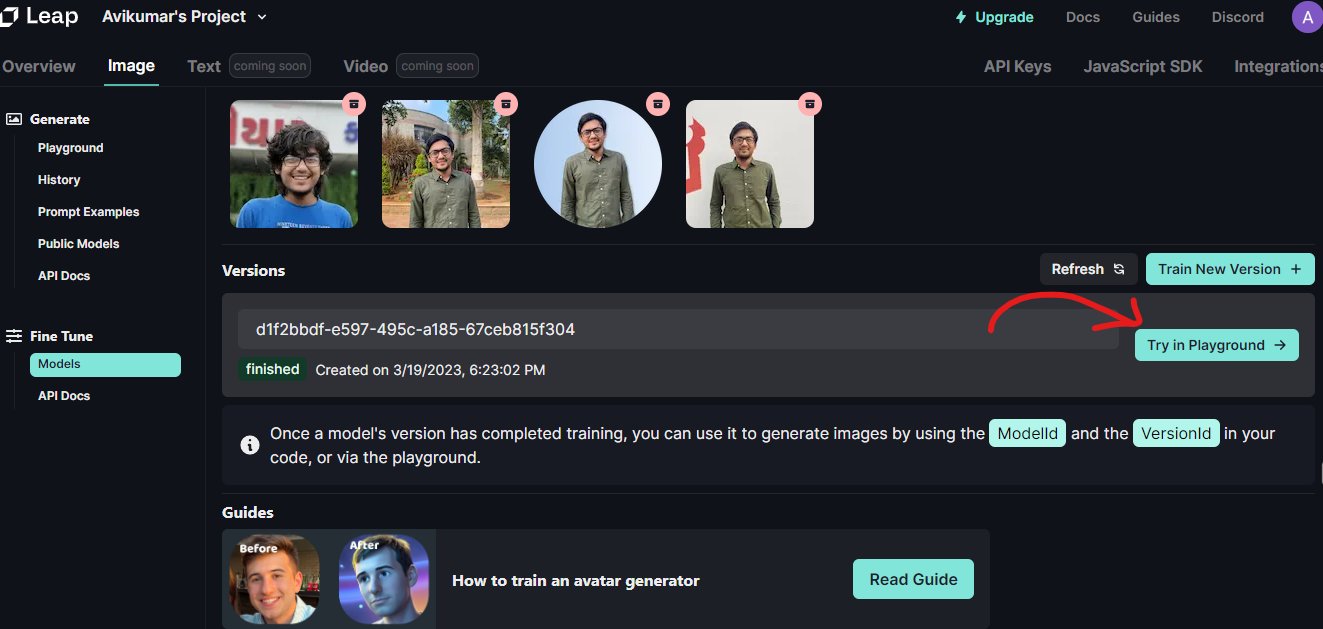
Task: Click the Upgrade lightning link
Action: (994, 17)
